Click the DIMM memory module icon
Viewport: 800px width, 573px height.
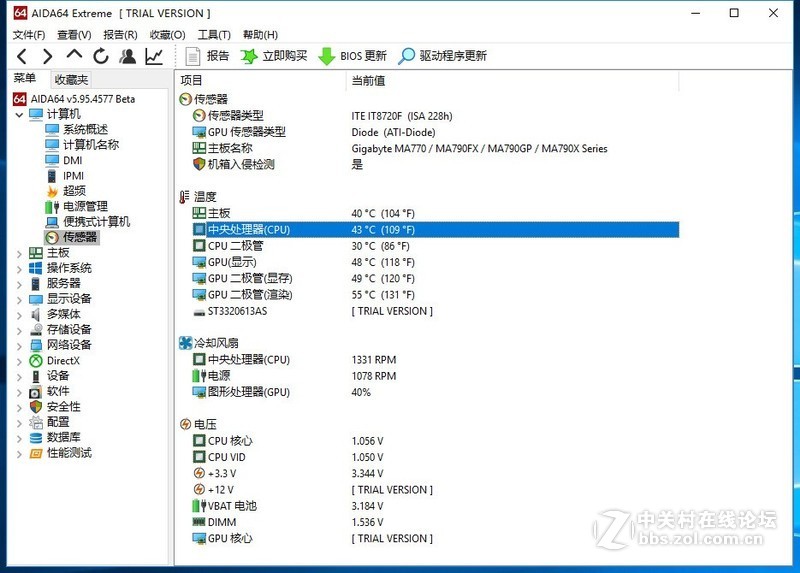199,522
